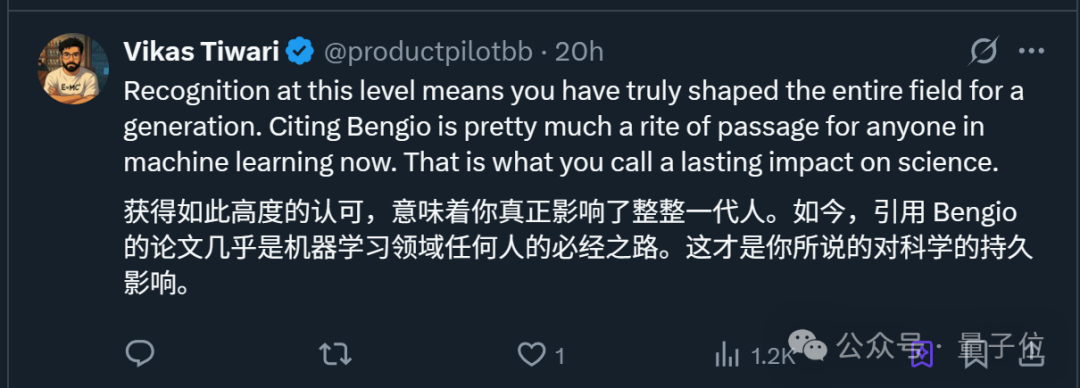Click the reply speech bubble icon
1080x388 pixels.
[x=140, y=354]
